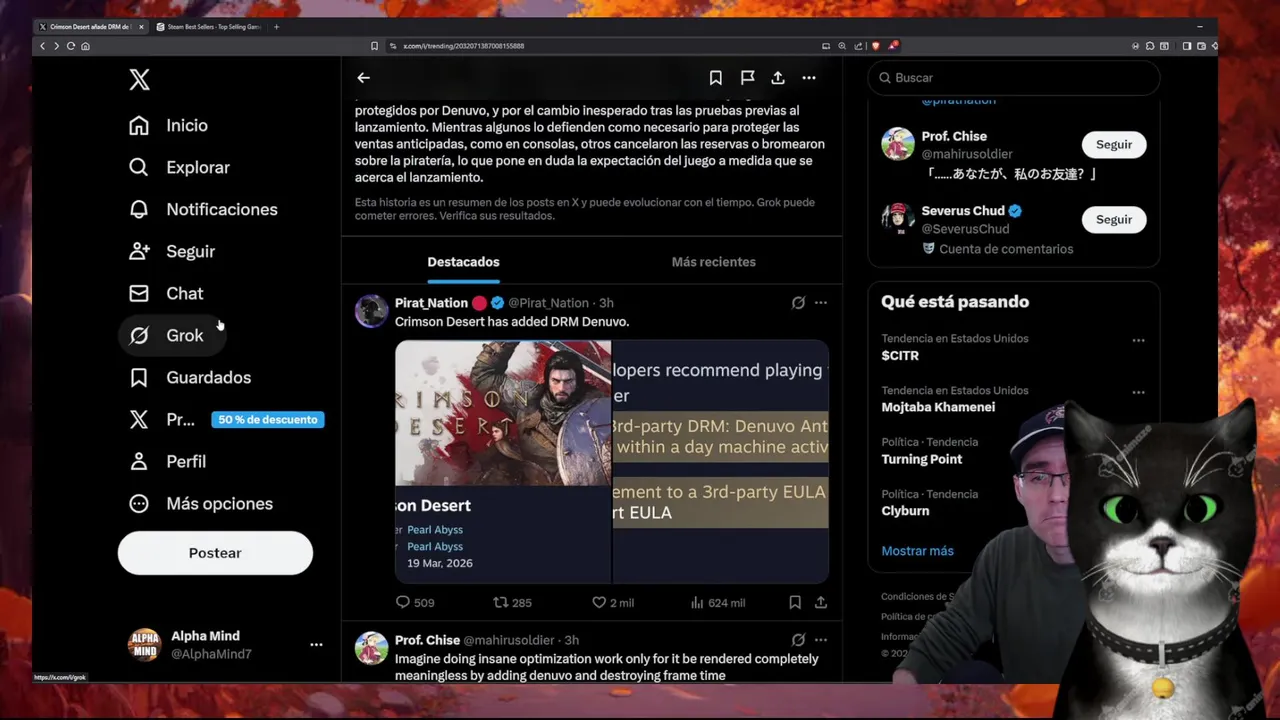Reply to Pirat_Nation's post with 509 comments
1280x720 pixels.
[x=415, y=603]
